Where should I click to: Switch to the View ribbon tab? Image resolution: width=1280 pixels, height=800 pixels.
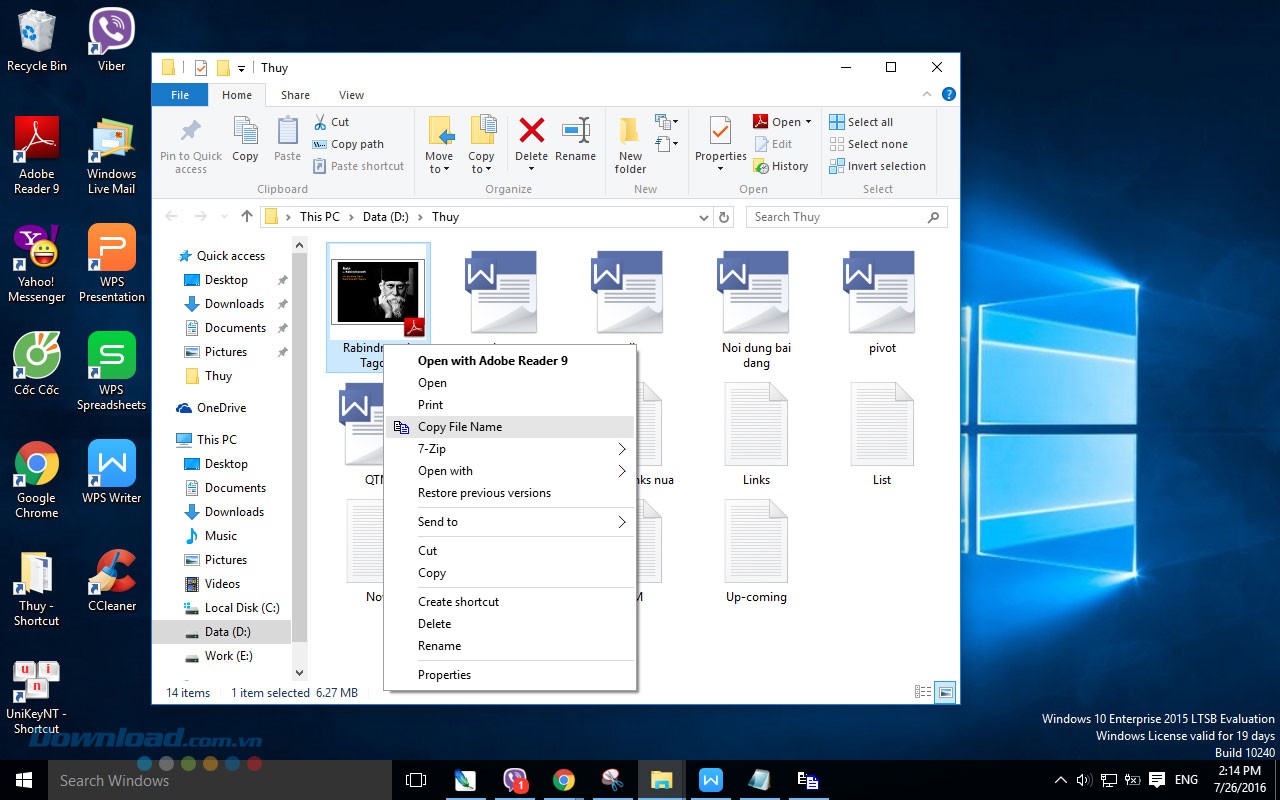(x=351, y=94)
